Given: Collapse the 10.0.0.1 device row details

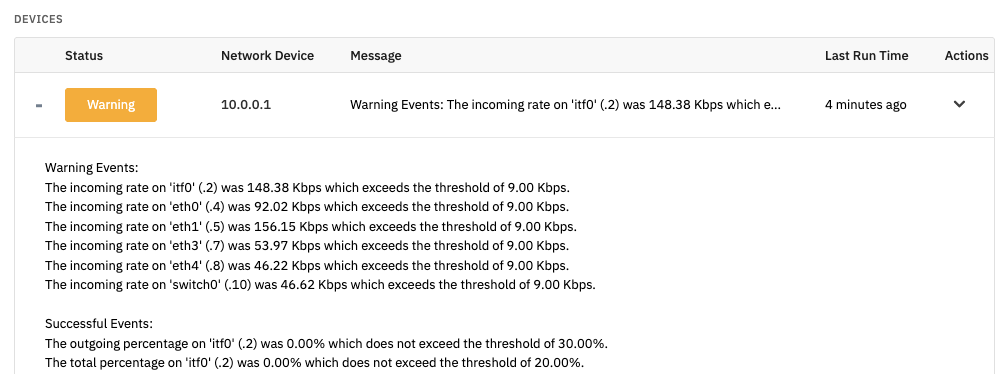Looking at the screenshot, I should click(39, 105).
